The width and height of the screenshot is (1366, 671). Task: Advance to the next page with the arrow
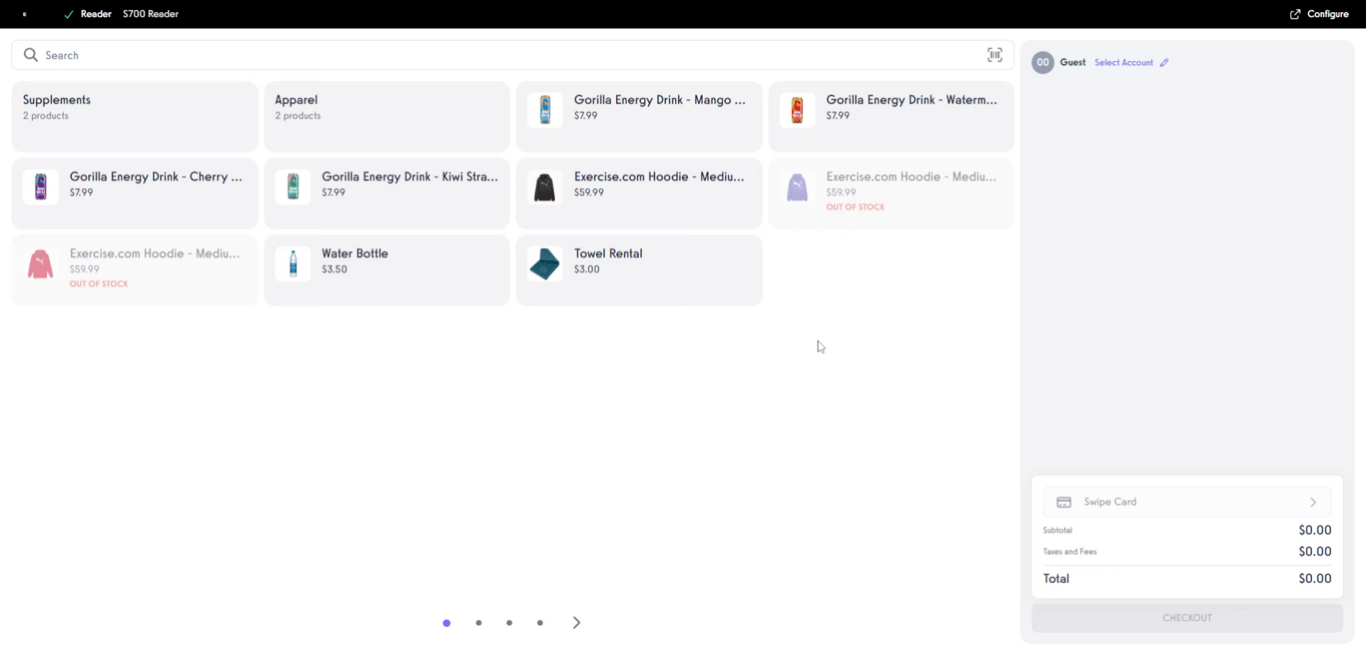tap(576, 622)
